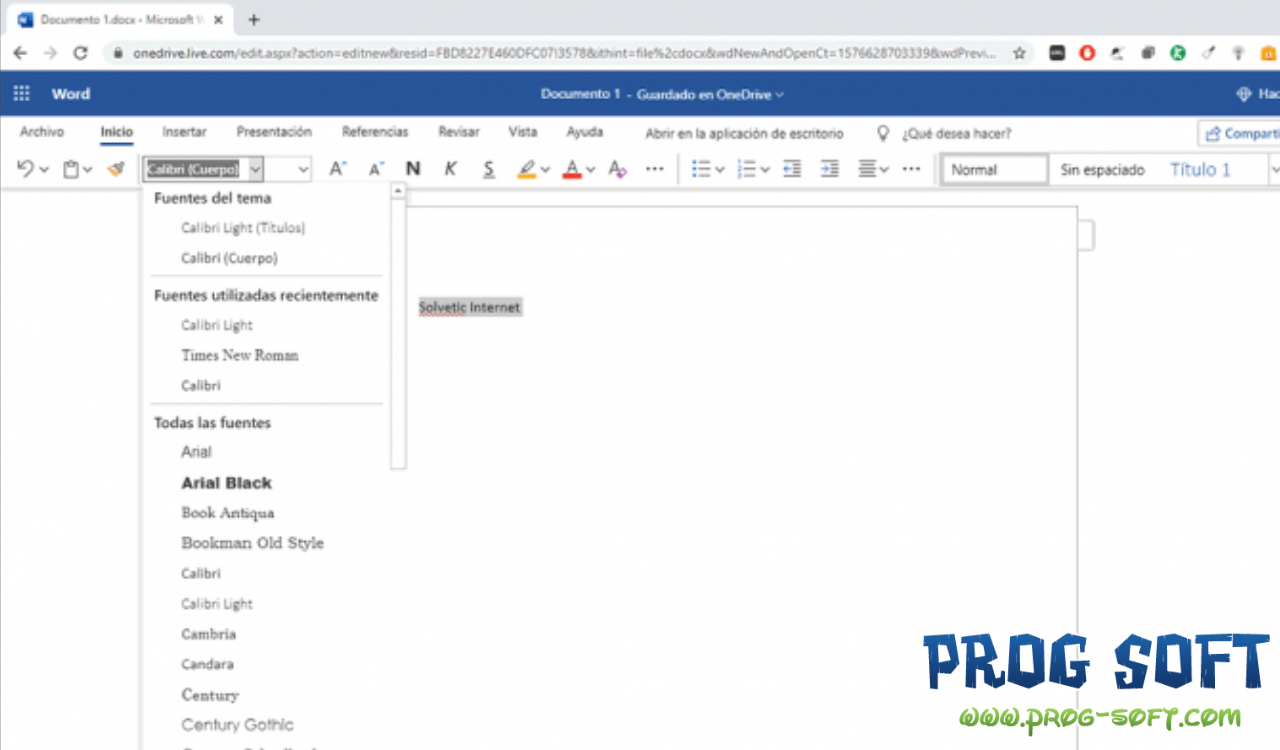This screenshot has height=750, width=1280.
Task: Select the Candara font
Action: click(207, 664)
